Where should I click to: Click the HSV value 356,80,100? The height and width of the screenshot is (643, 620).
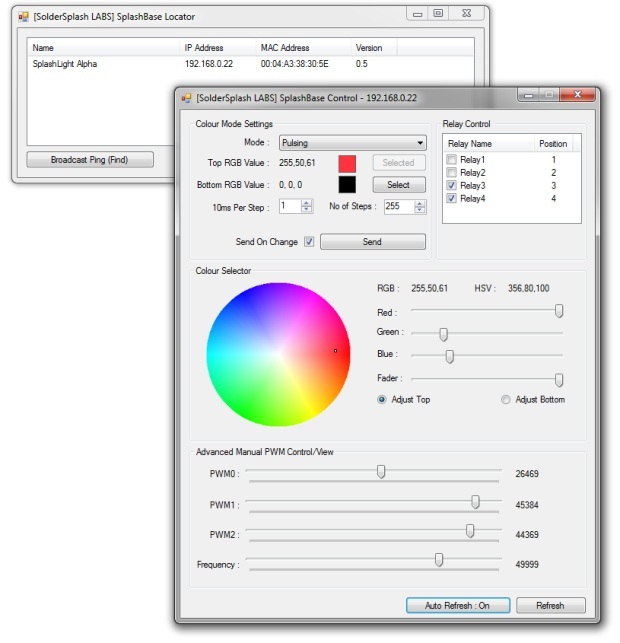coord(529,289)
